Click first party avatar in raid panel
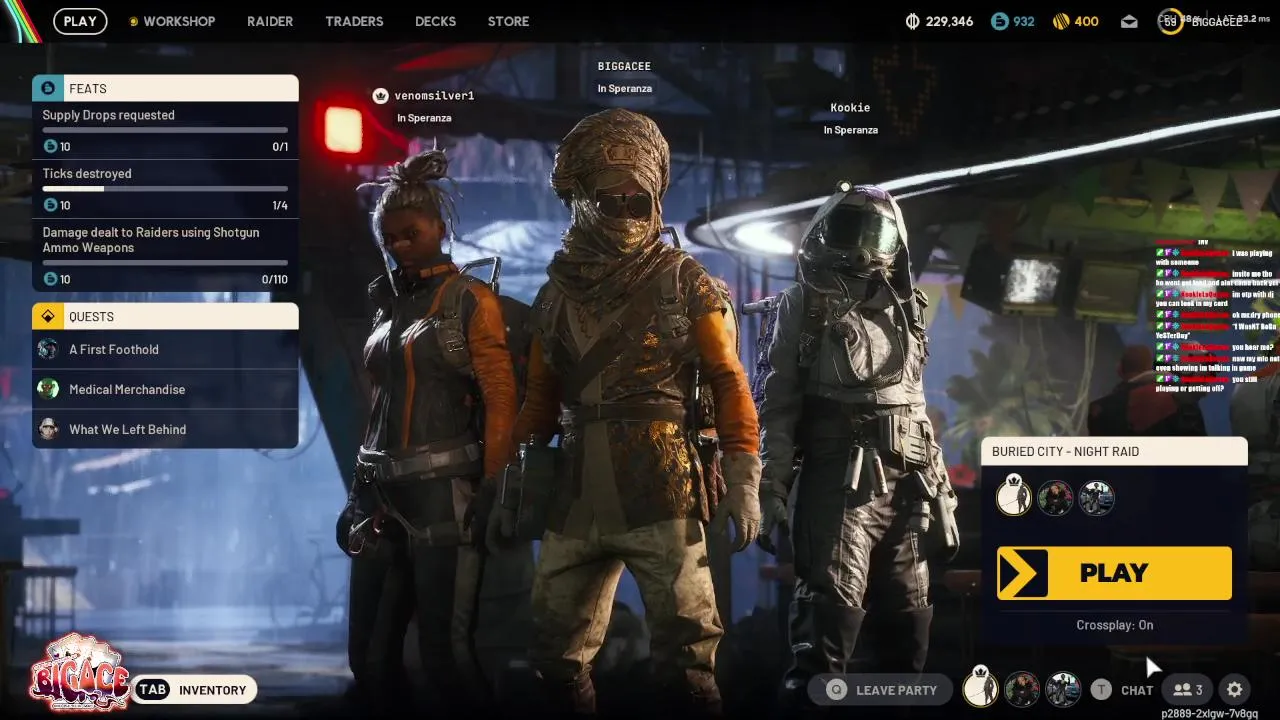 [x=1013, y=497]
